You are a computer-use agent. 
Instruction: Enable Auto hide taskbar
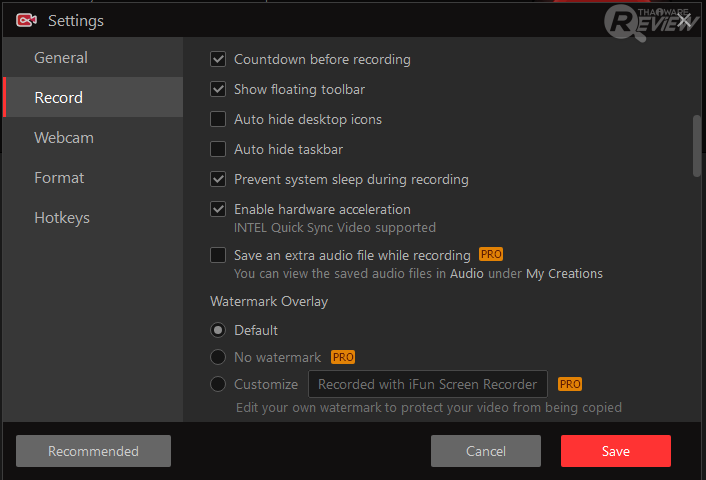pos(218,149)
